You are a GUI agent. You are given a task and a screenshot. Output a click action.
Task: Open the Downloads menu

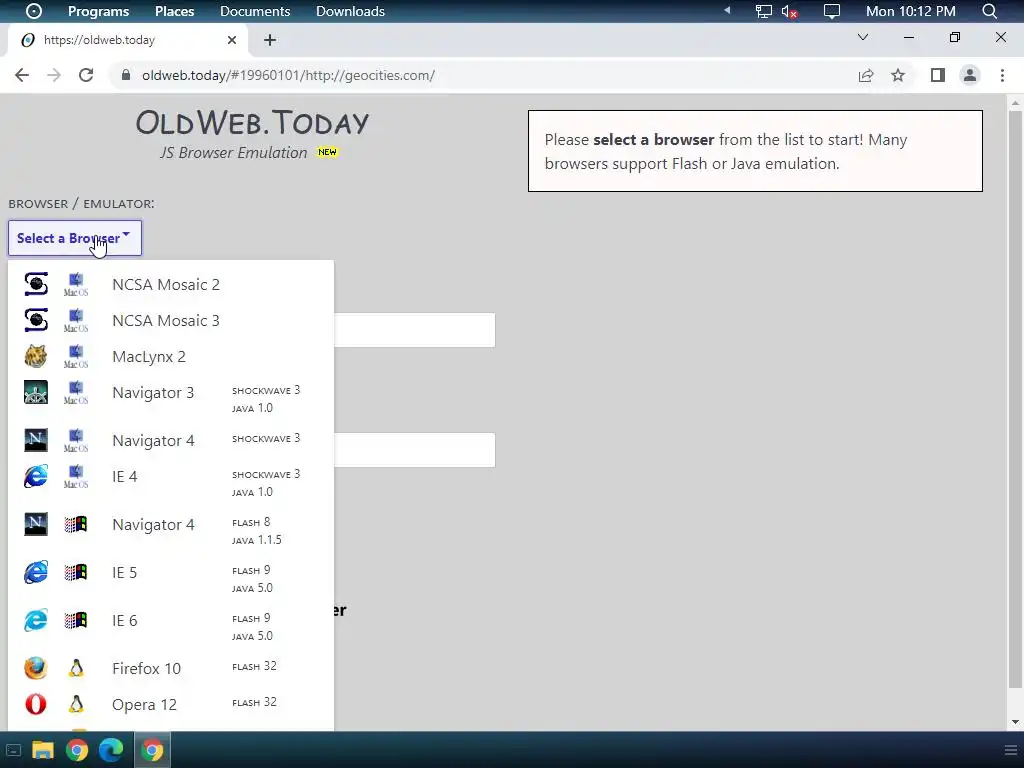(350, 11)
